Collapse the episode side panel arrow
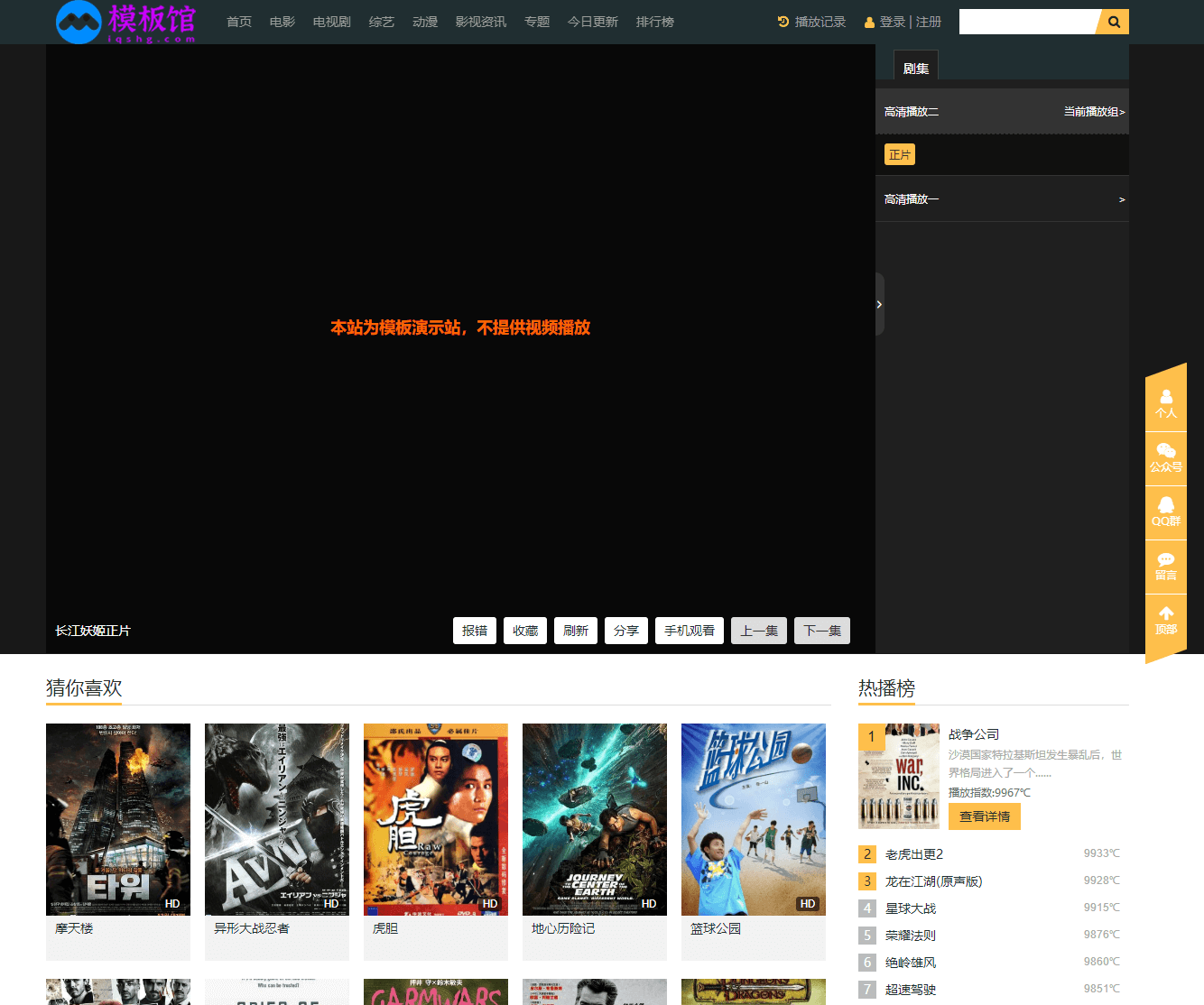 (x=879, y=304)
